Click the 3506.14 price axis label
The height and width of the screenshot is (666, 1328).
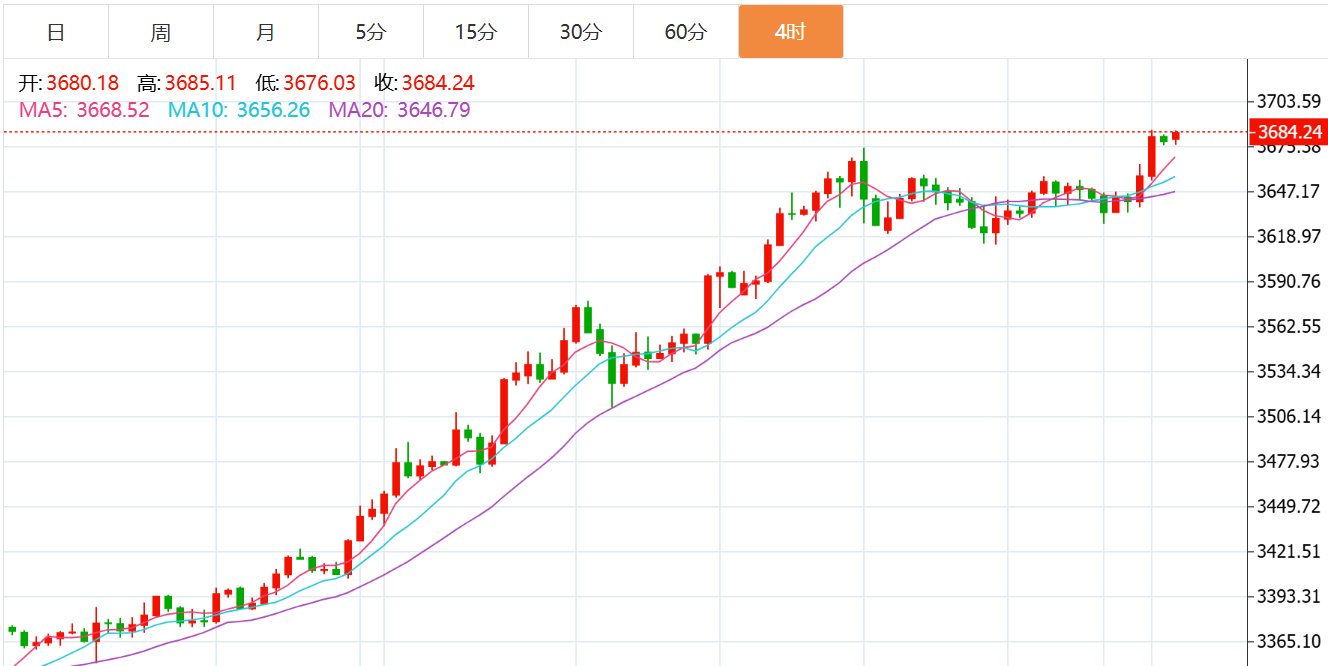click(1289, 416)
